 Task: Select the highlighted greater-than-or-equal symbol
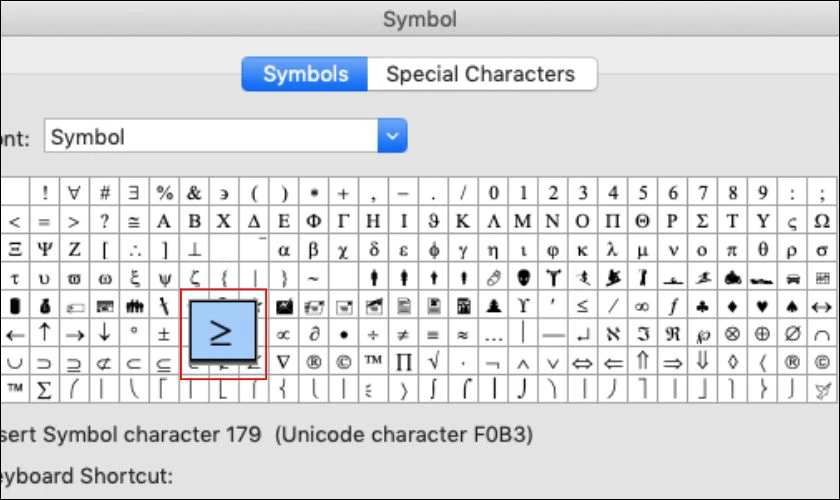(223, 331)
